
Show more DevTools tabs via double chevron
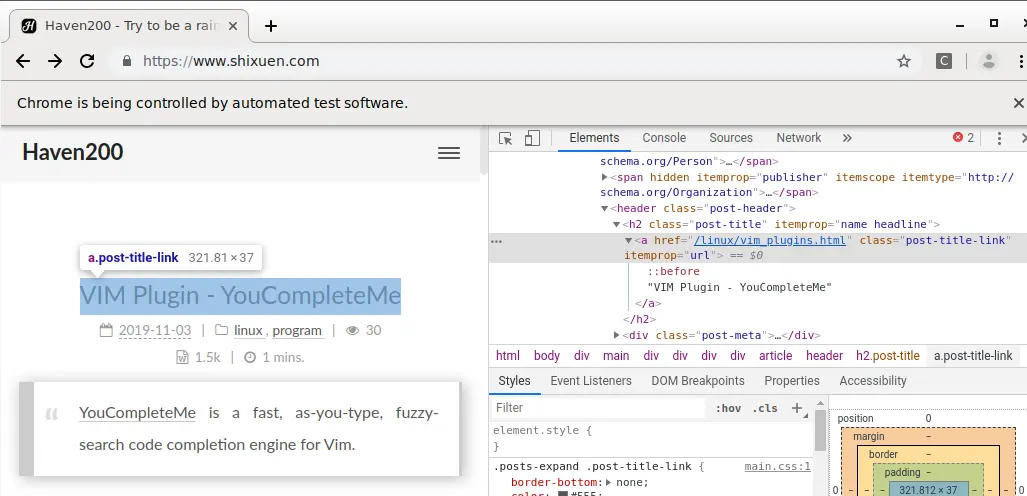click(x=847, y=138)
